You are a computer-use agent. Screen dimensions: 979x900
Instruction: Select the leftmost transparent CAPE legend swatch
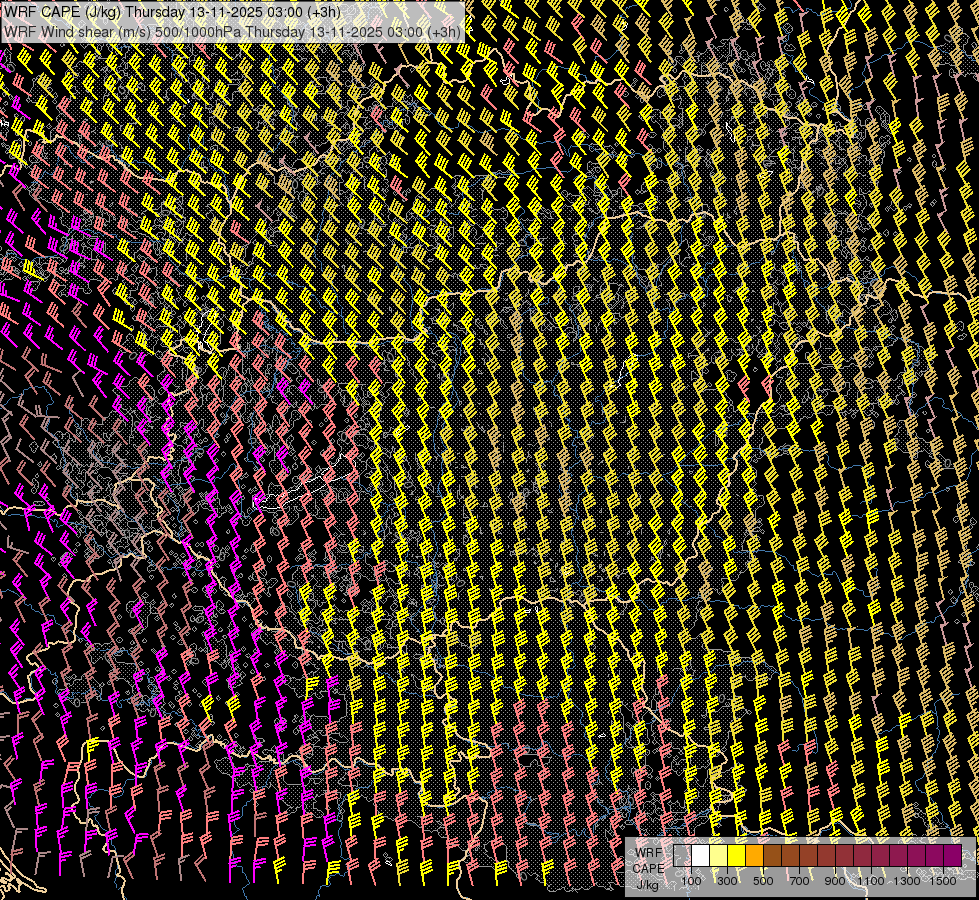click(682, 856)
